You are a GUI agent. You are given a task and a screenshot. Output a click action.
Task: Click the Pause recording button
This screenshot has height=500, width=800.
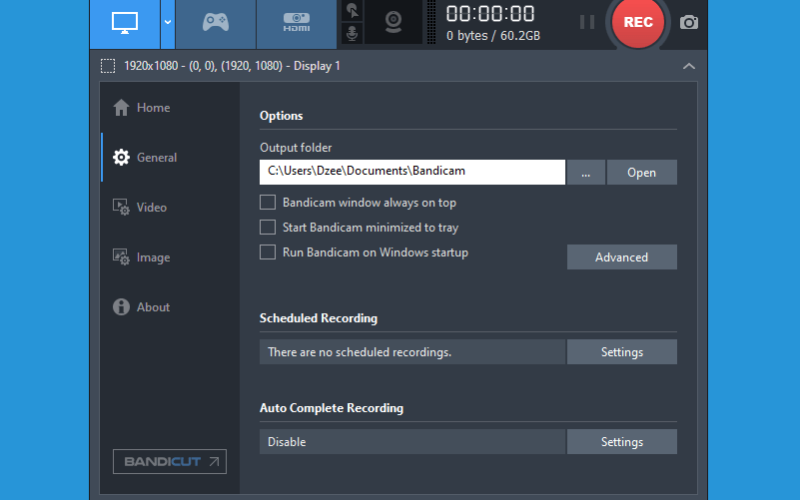(x=587, y=22)
